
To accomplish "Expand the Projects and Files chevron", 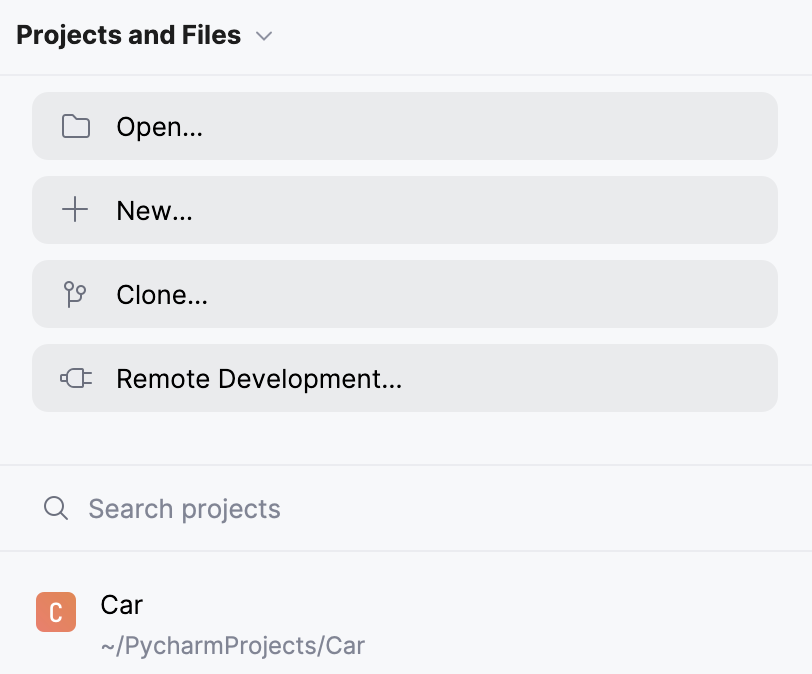I will pyautogui.click(x=264, y=36).
